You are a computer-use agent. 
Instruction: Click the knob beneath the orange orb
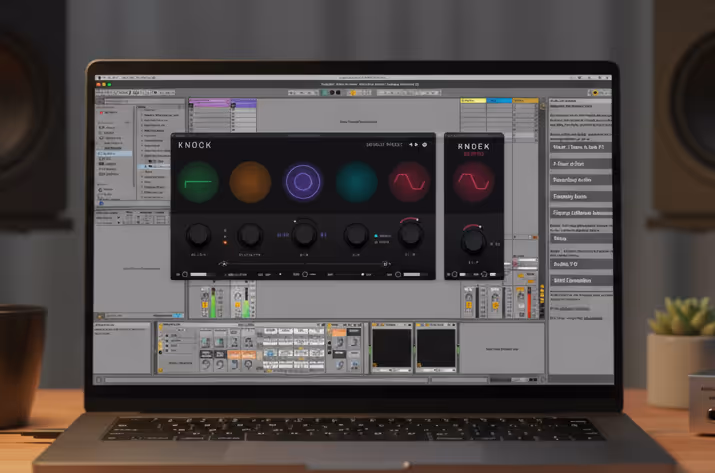tap(249, 235)
